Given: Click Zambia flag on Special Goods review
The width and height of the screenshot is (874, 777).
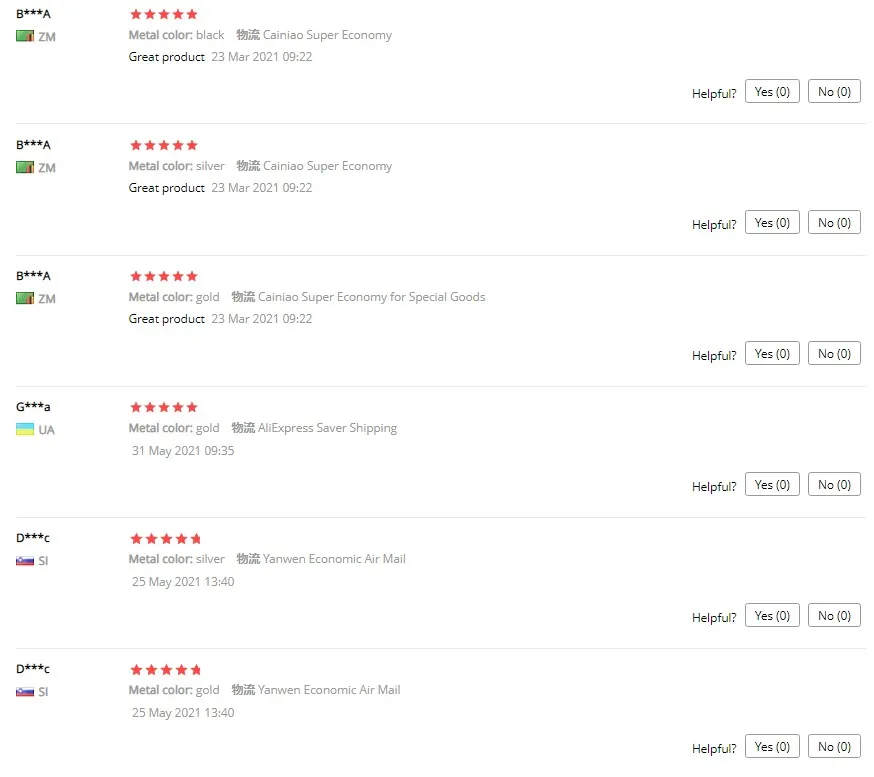Looking at the screenshot, I should point(25,298).
